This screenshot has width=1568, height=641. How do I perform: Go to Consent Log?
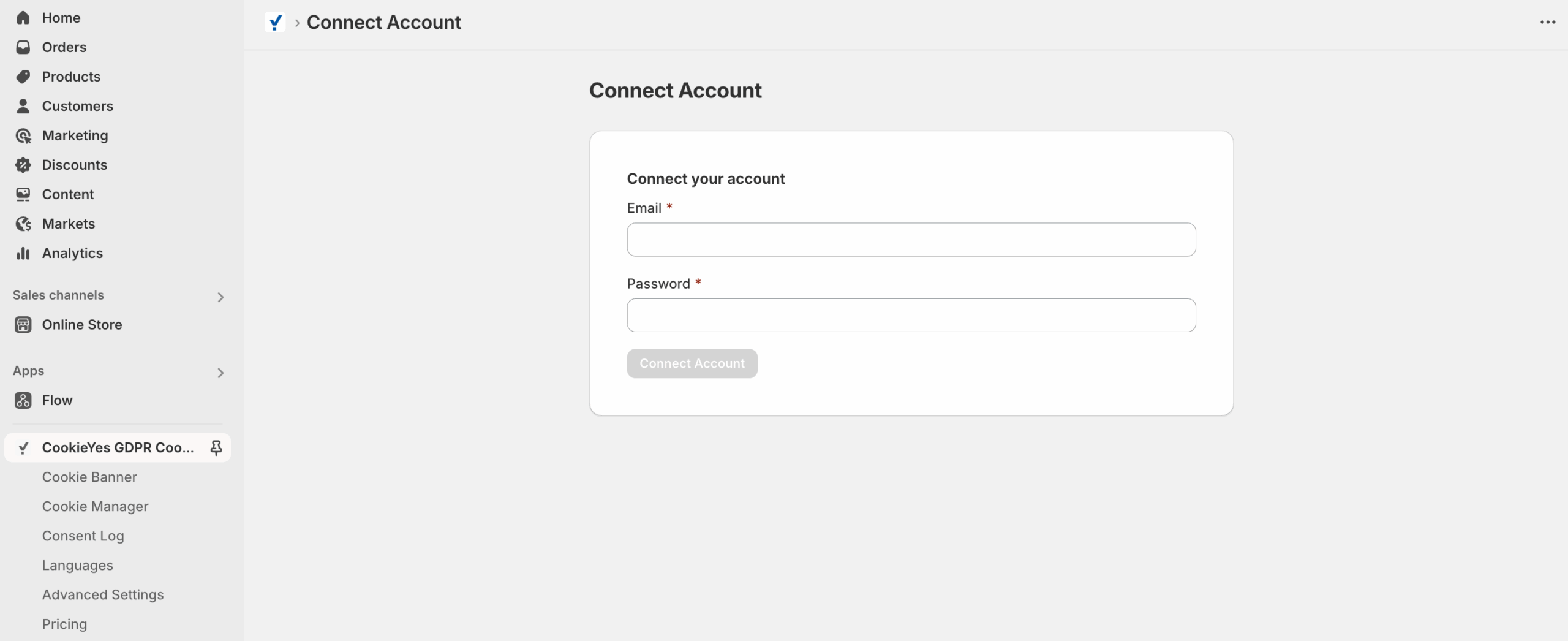[83, 536]
